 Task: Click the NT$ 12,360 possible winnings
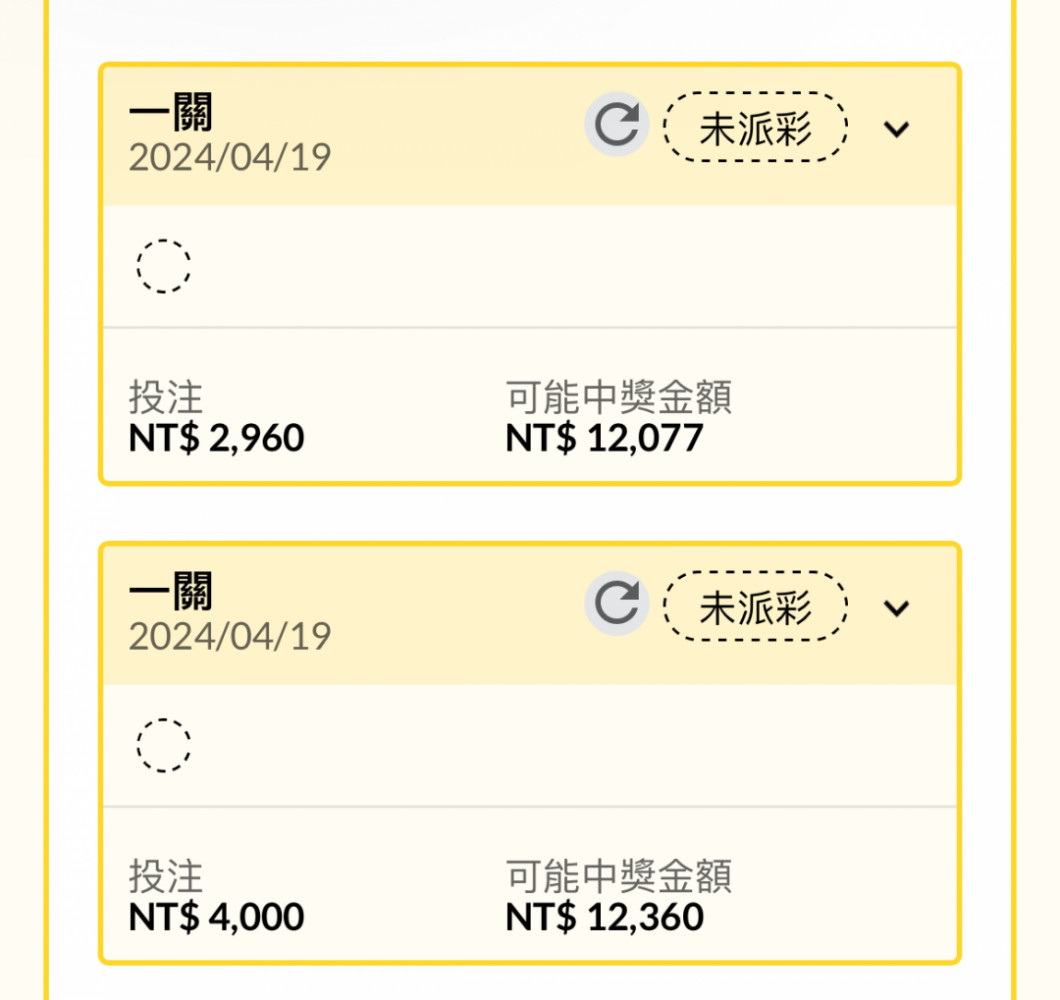point(604,918)
